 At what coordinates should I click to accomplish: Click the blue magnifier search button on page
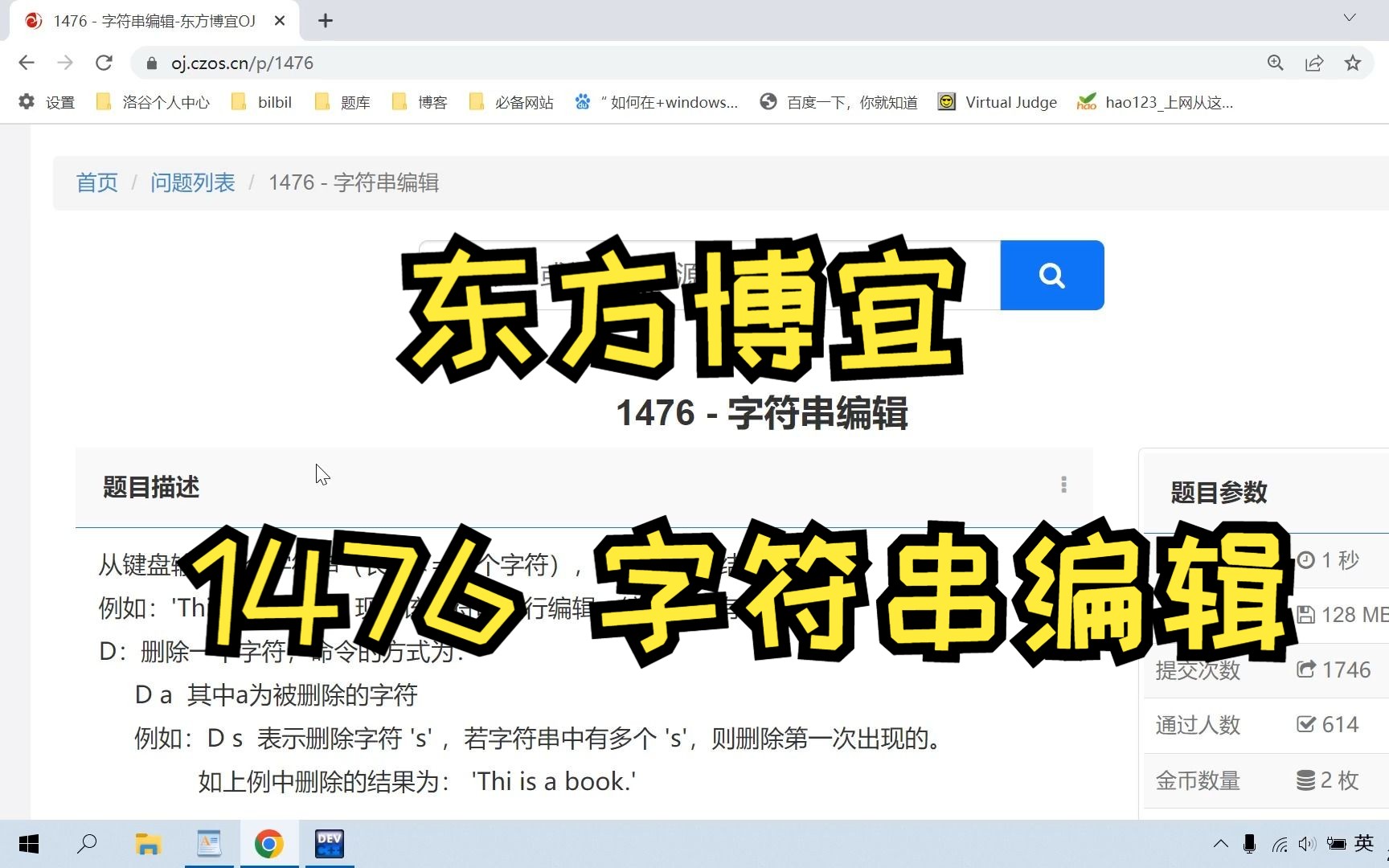tap(1051, 275)
